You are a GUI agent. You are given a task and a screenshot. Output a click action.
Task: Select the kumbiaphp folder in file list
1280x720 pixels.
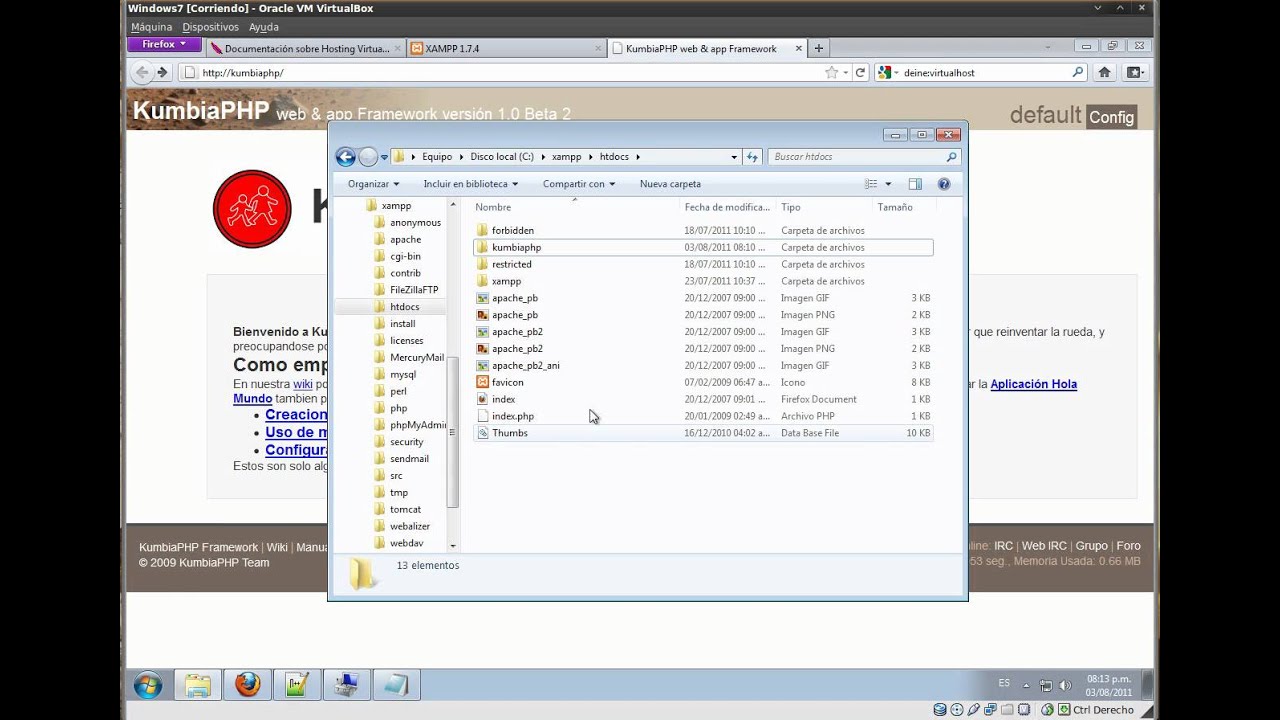tap(702, 247)
